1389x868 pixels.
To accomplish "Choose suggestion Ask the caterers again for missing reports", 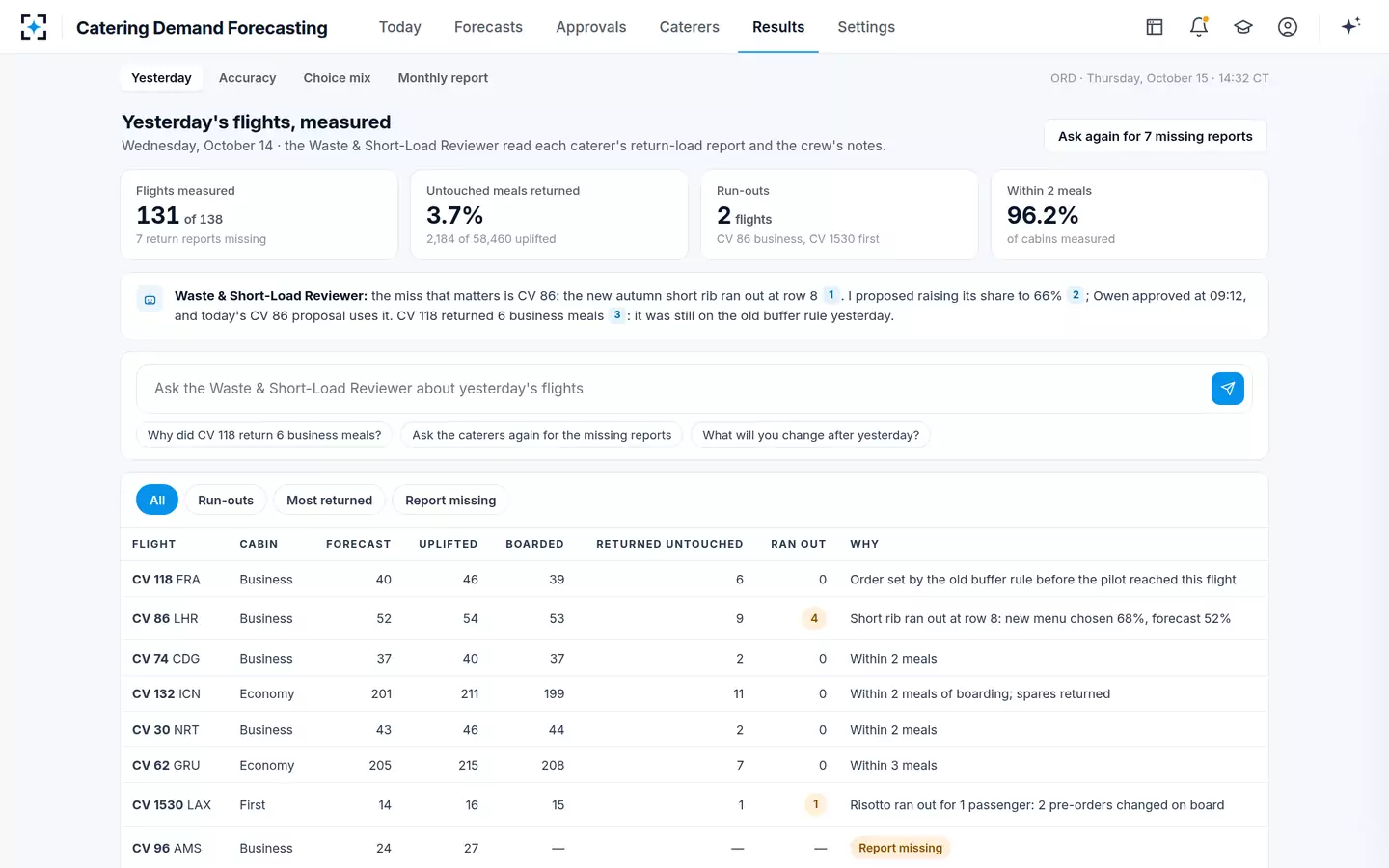I will [542, 435].
